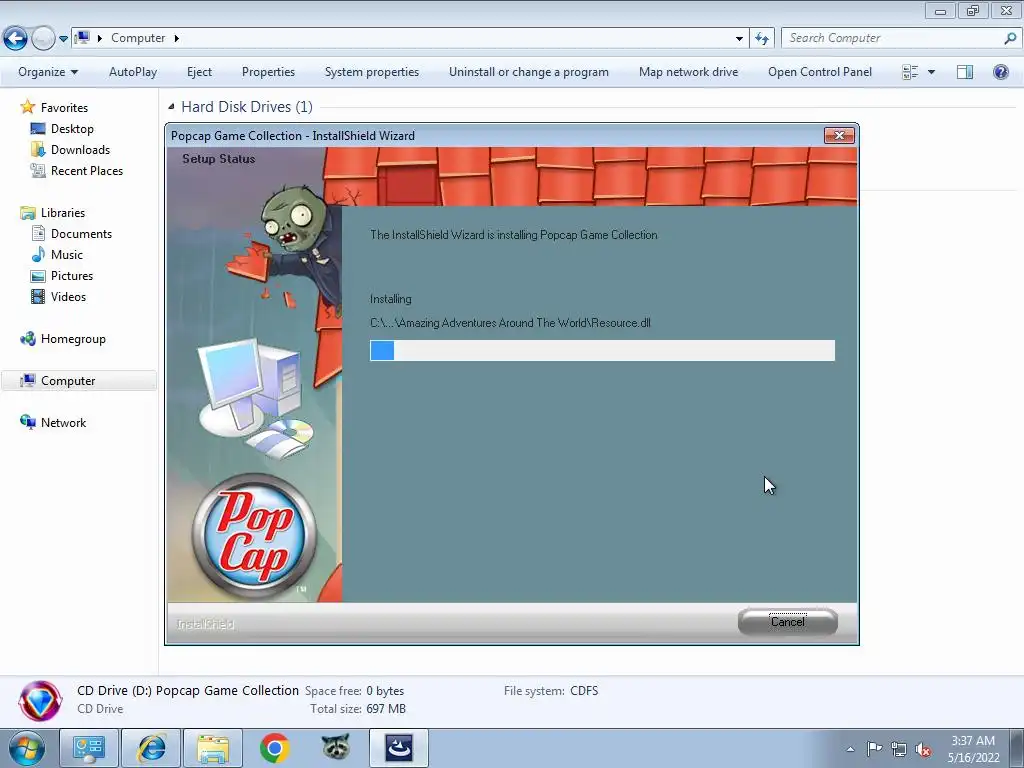Open the address bar history dropdown

click(739, 39)
